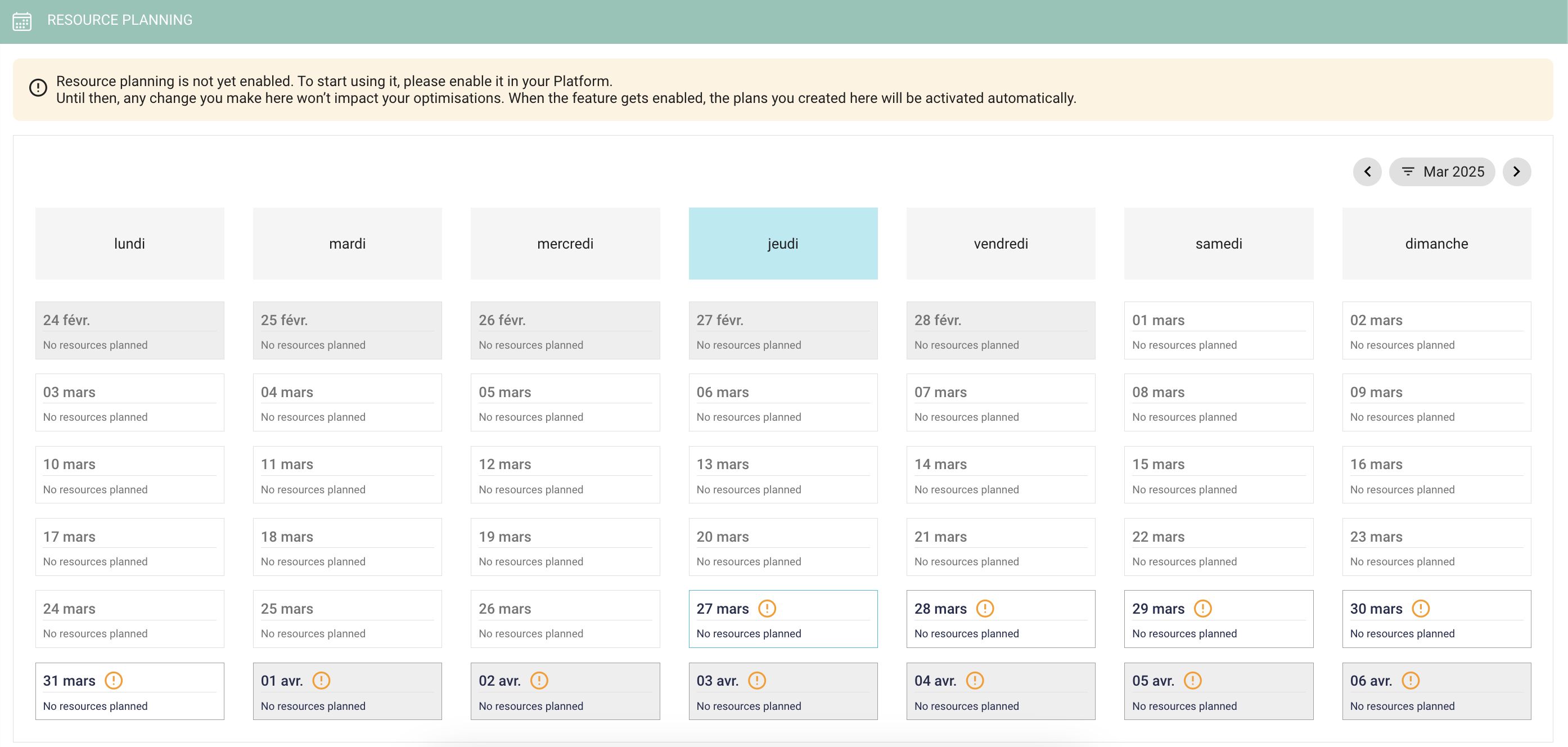Open the 13 mars day card
The width and height of the screenshot is (1568, 747).
point(783,475)
